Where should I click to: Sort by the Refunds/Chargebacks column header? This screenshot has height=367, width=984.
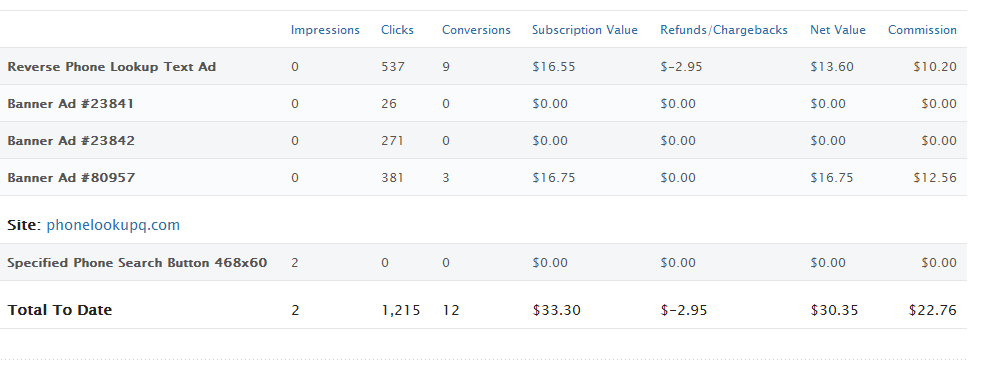pyautogui.click(x=724, y=30)
